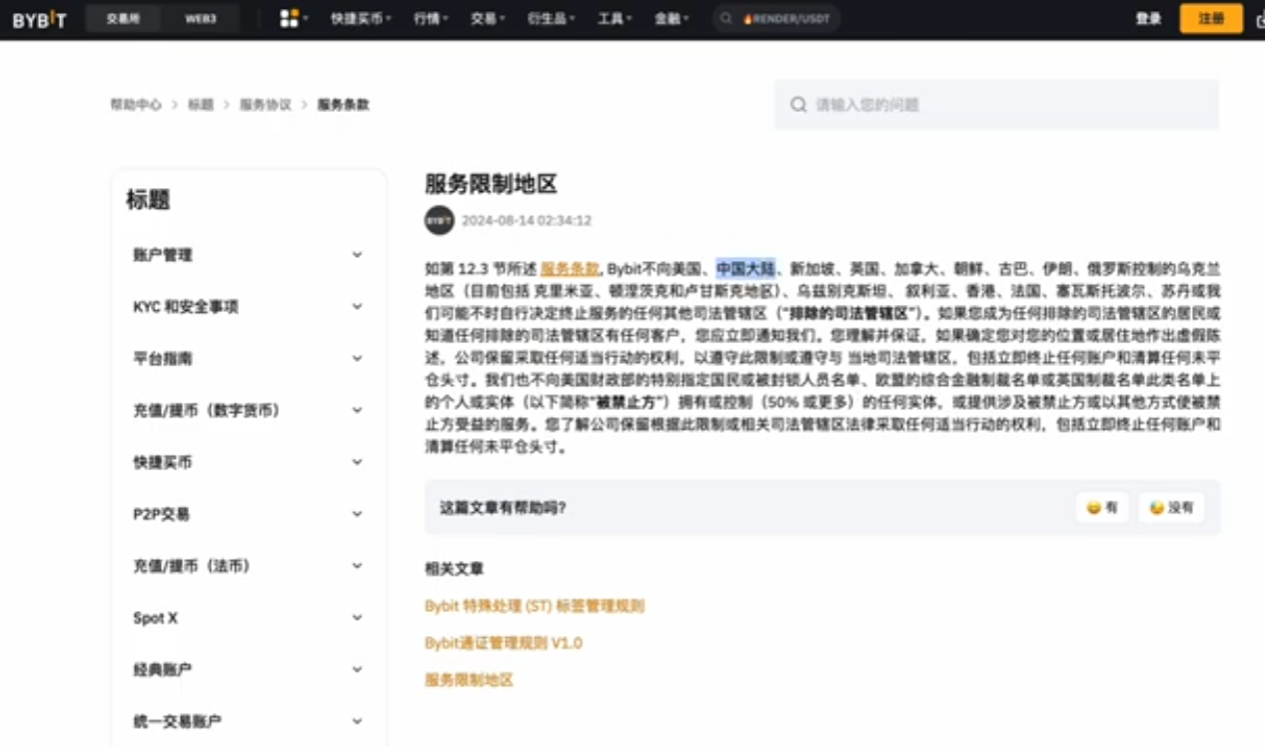The height and width of the screenshot is (747, 1265).
Task: Go to 帮助中心 breadcrumb
Action: [x=136, y=104]
